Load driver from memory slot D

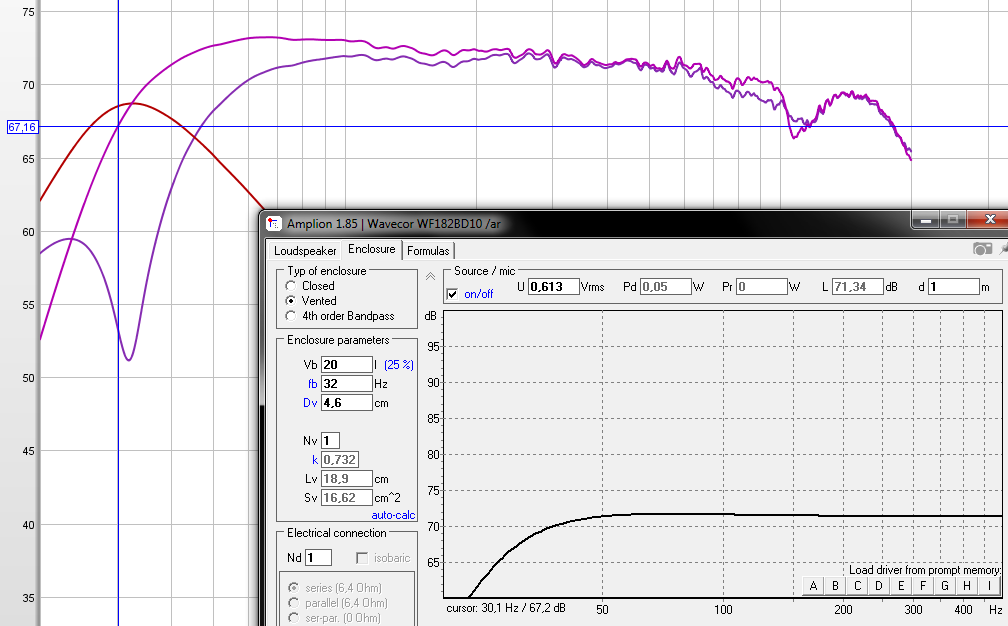coord(879,586)
